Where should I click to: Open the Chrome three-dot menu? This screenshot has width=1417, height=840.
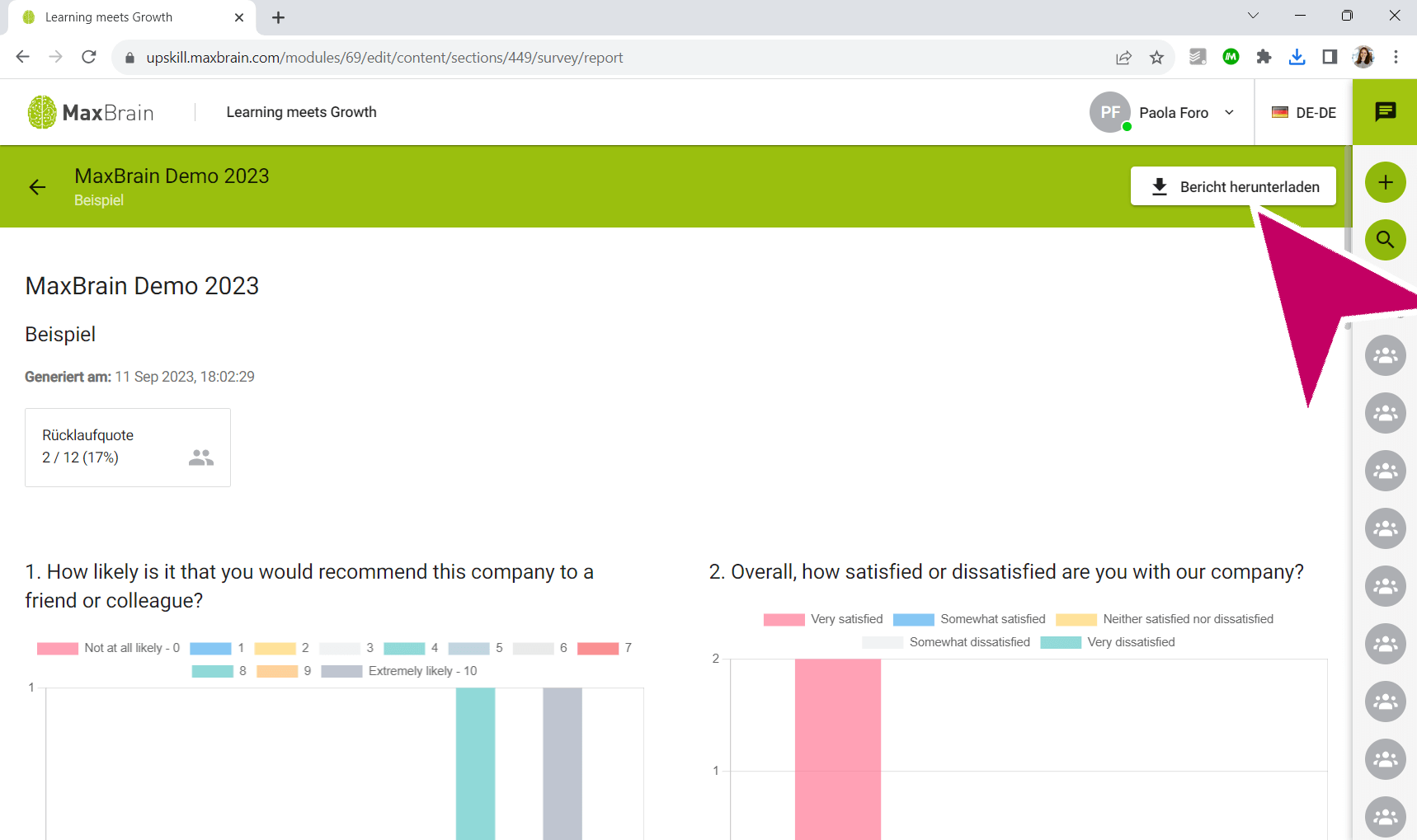point(1396,57)
